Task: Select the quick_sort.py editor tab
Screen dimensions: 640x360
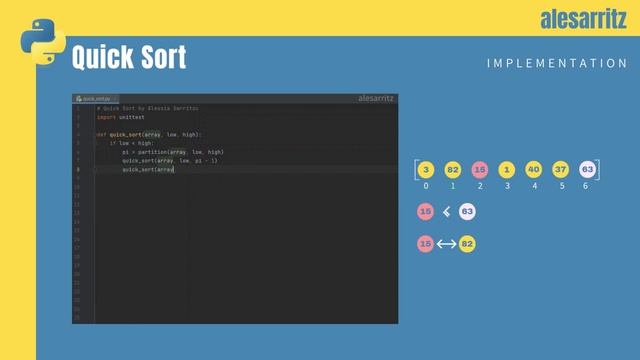Action: point(95,99)
